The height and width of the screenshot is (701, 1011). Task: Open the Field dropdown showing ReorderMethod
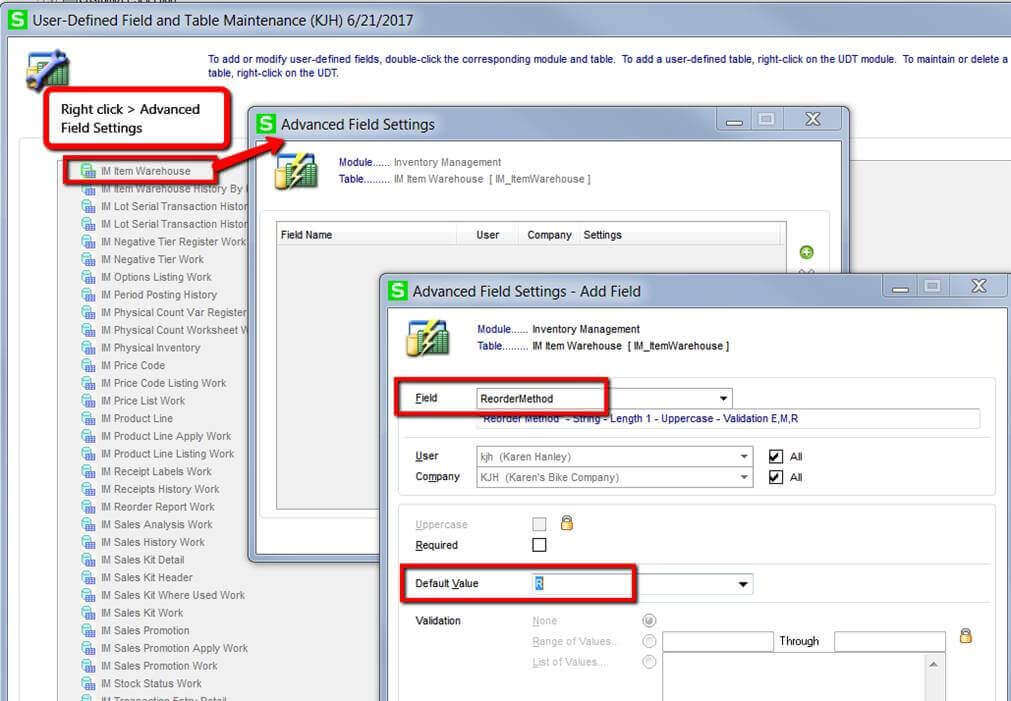(725, 397)
